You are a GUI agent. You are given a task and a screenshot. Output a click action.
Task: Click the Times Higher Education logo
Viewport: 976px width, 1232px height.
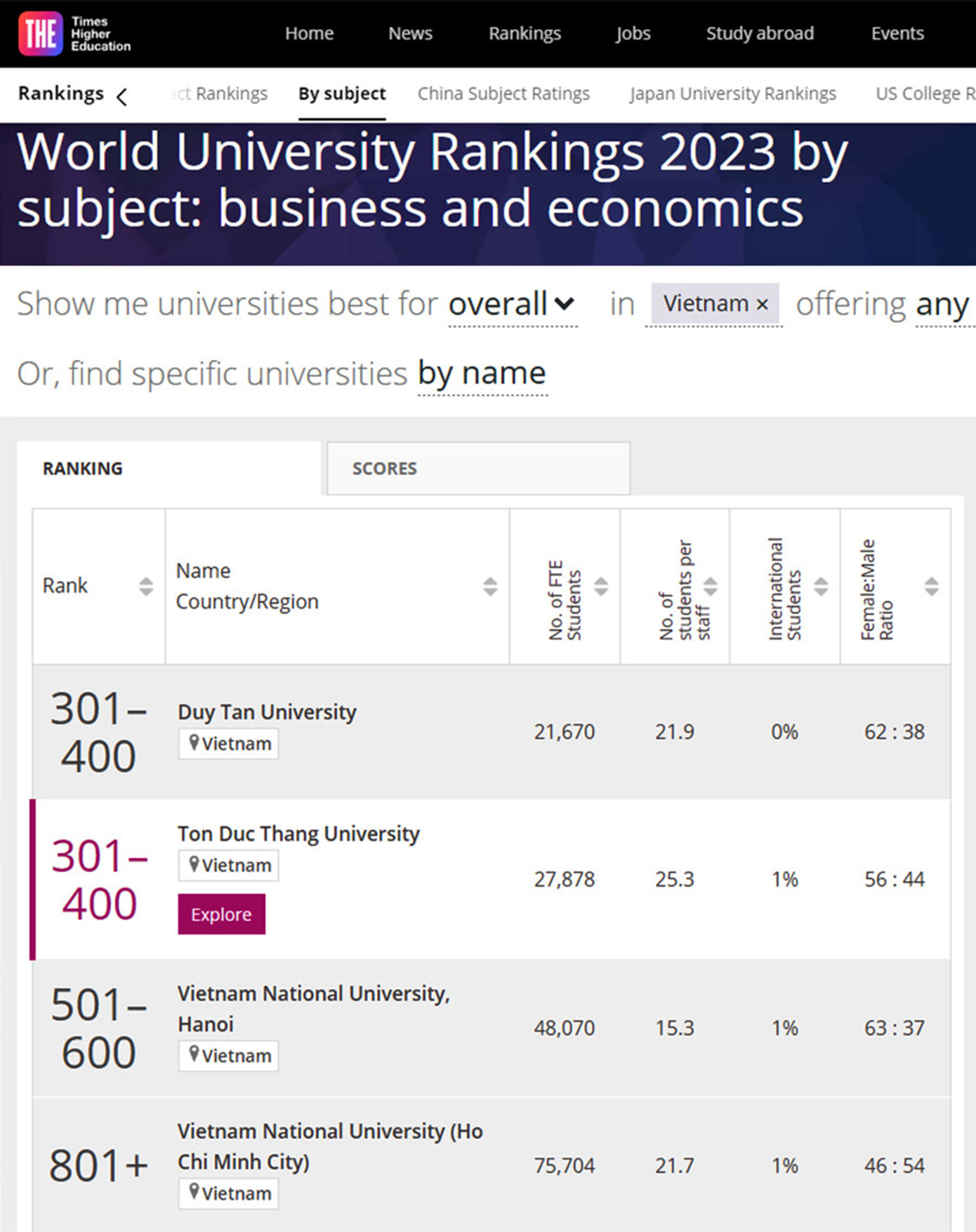click(x=74, y=34)
